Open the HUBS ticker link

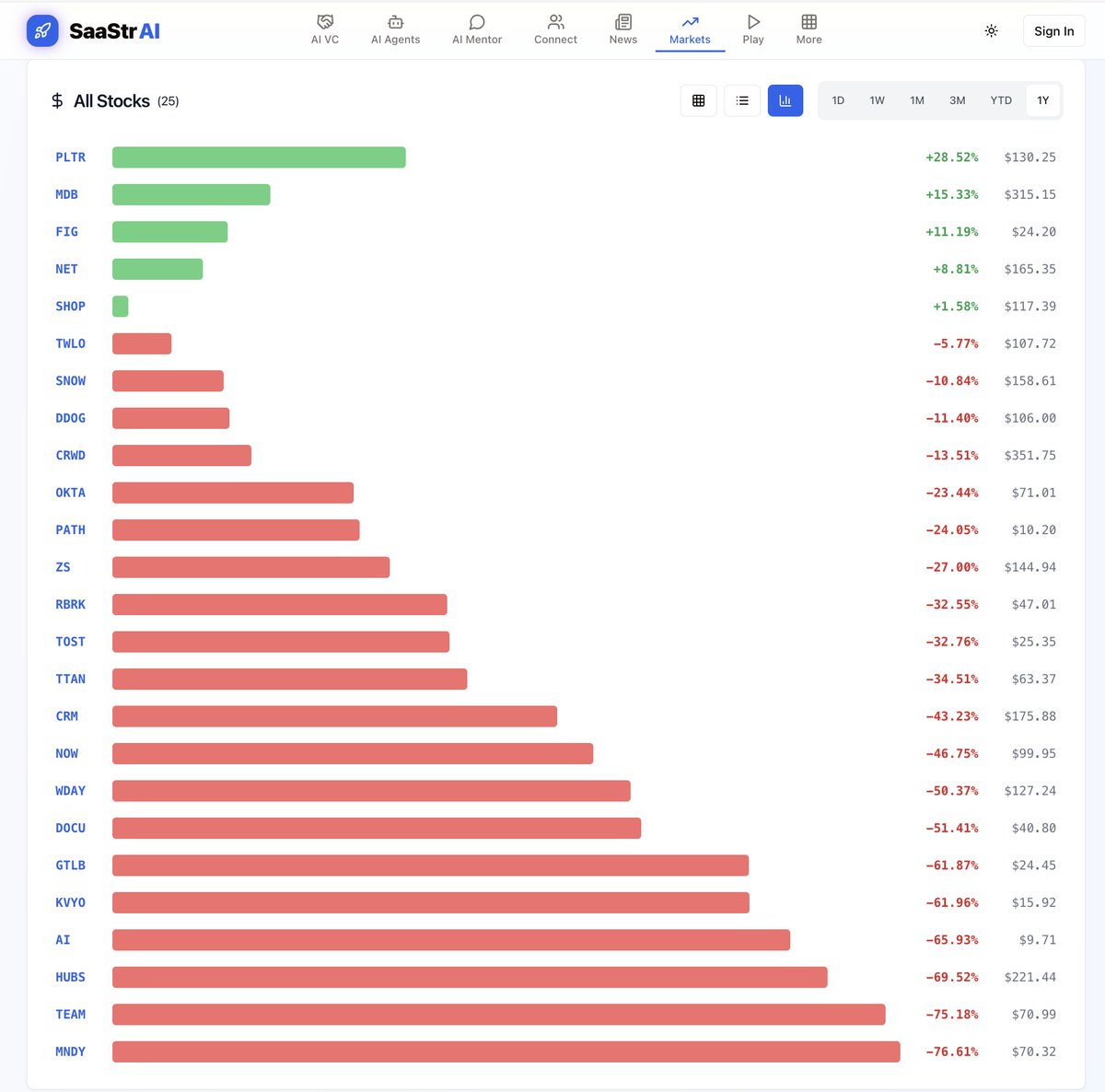click(70, 978)
